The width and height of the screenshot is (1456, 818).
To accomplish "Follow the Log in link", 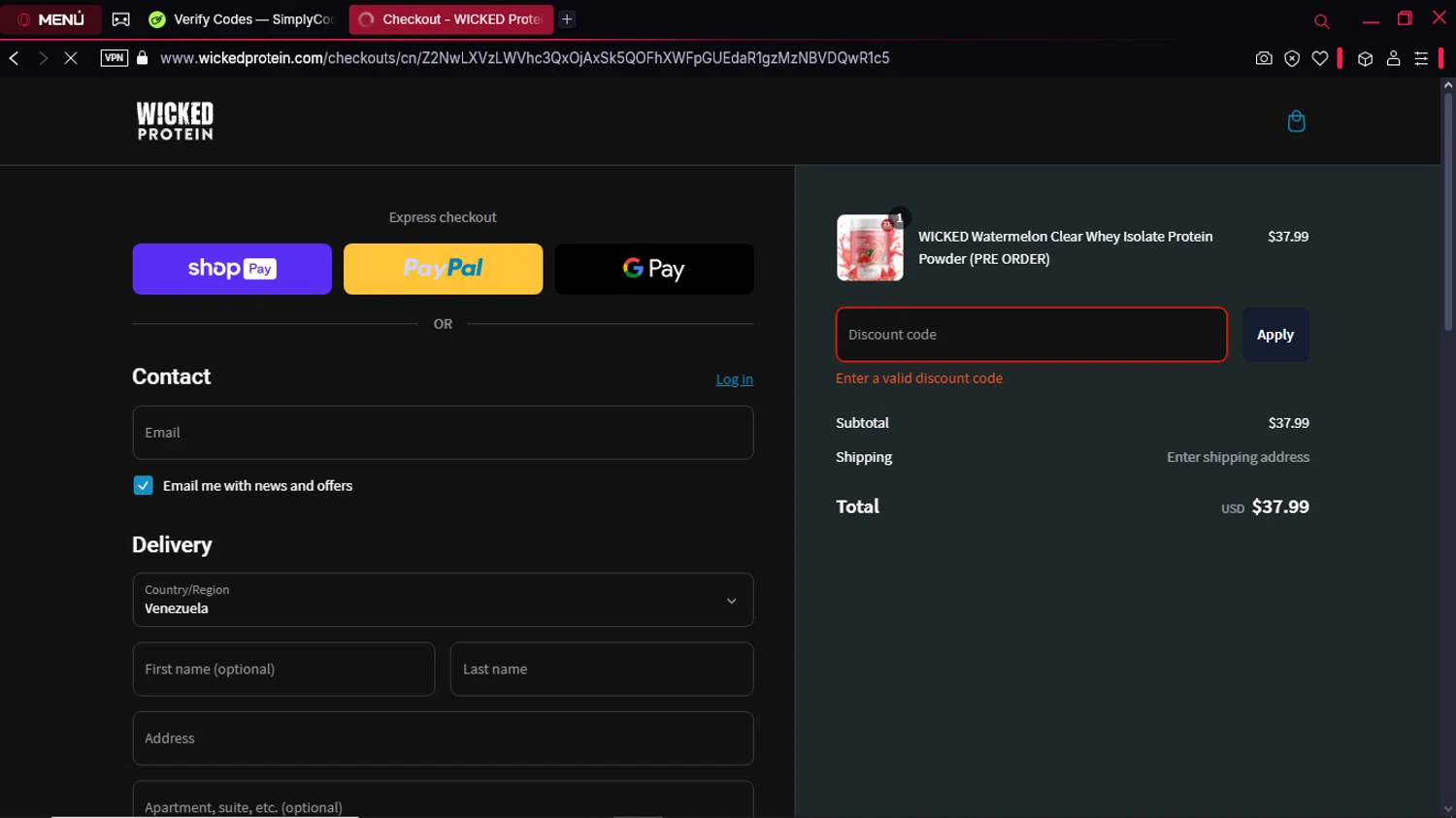I will coord(735,379).
